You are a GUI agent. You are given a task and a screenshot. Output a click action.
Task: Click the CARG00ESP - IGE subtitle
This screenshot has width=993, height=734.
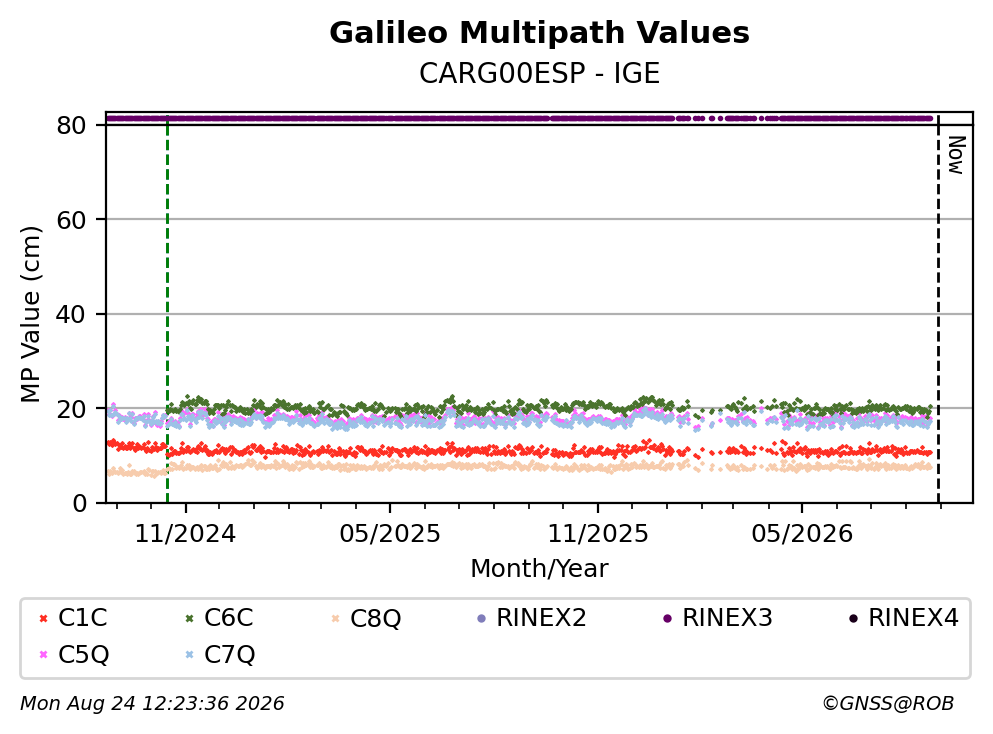(x=540, y=73)
